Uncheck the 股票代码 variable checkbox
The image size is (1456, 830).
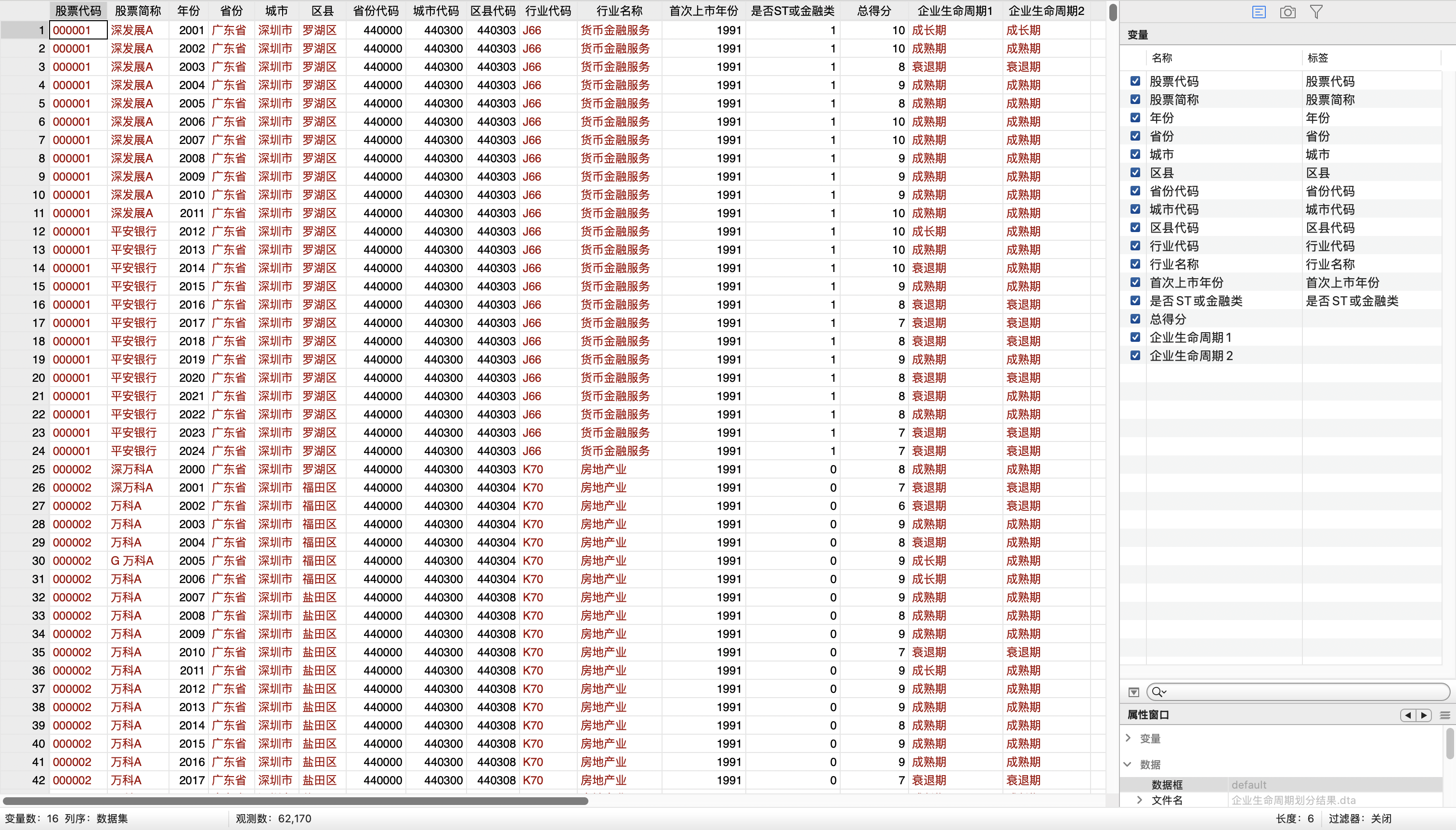click(1135, 81)
